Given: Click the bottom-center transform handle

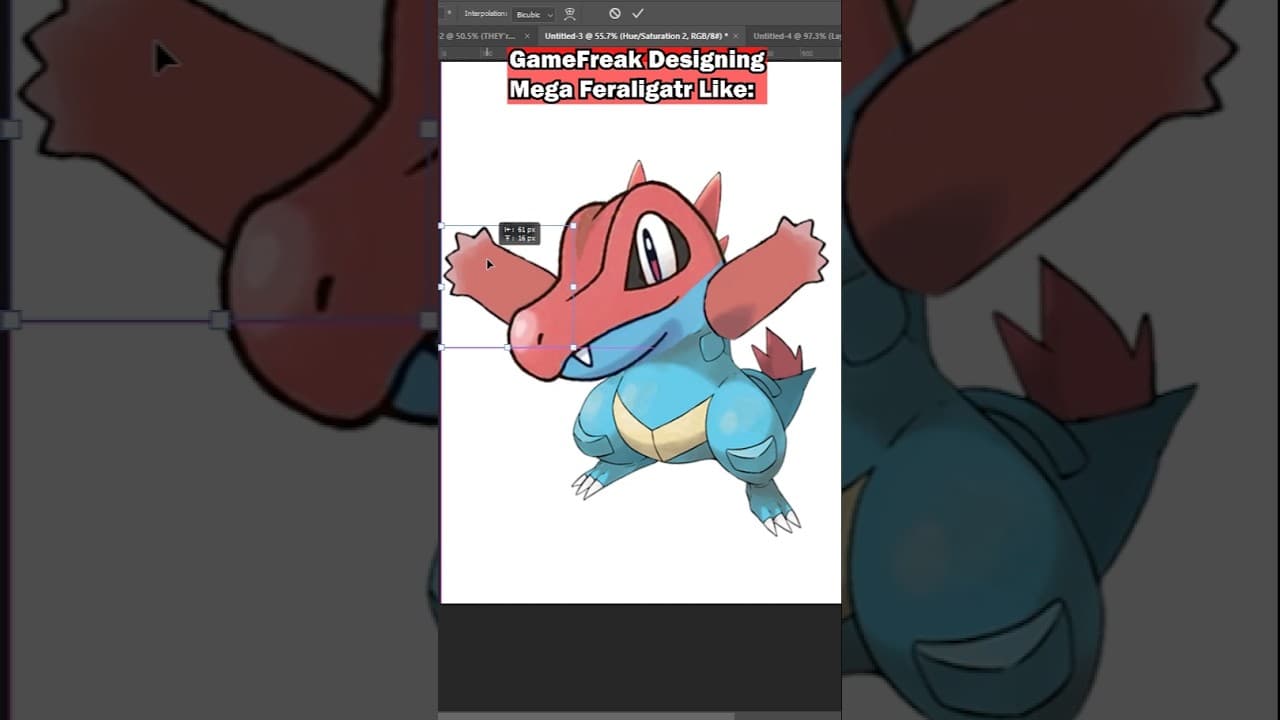Looking at the screenshot, I should pyautogui.click(x=507, y=347).
